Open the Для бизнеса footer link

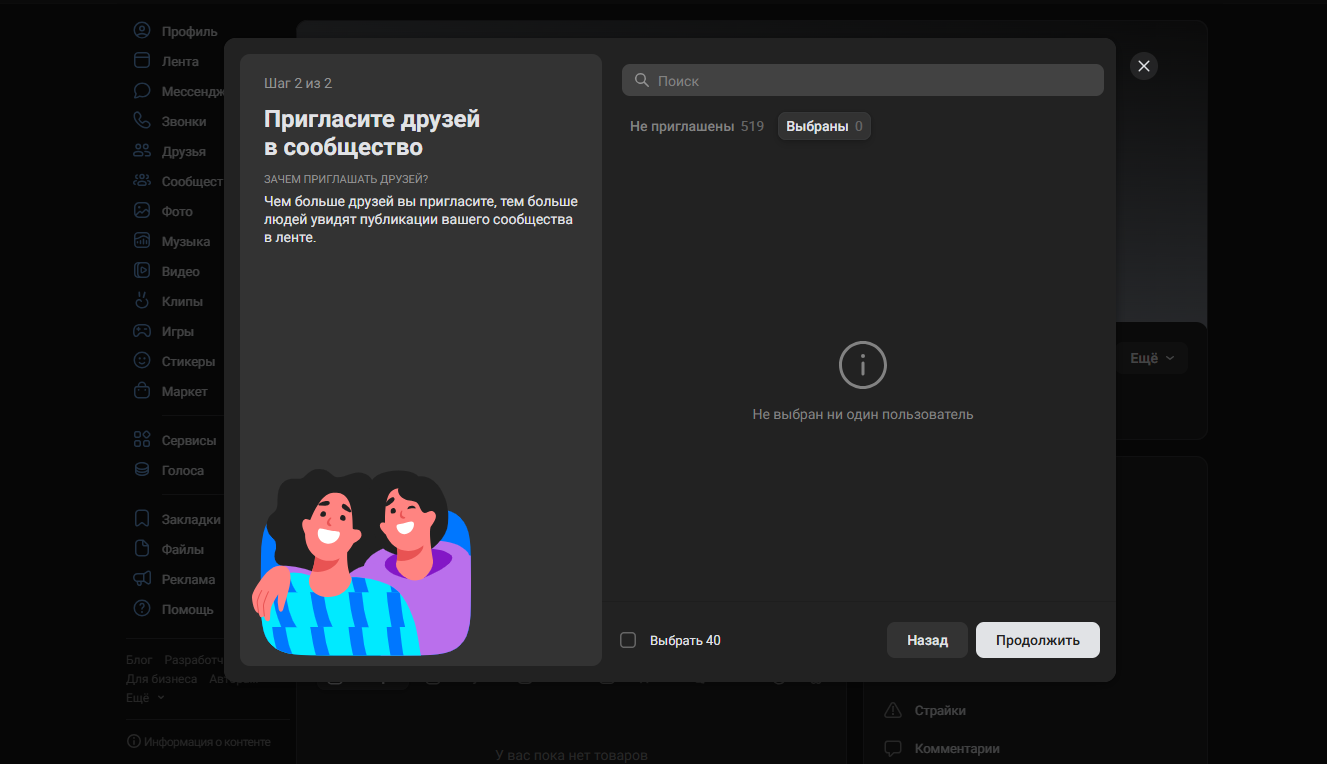click(162, 679)
